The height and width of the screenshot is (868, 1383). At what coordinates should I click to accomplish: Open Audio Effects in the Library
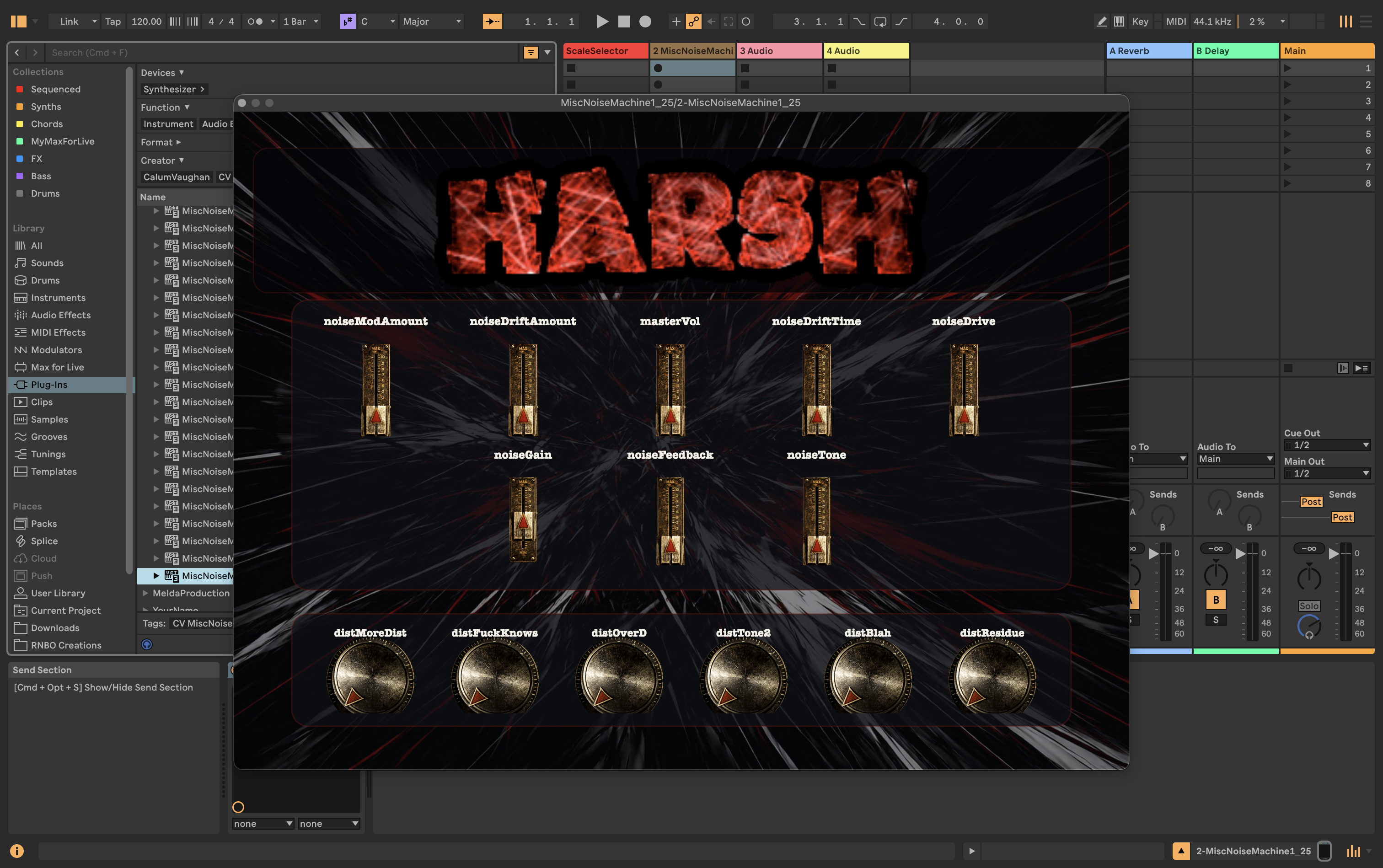(x=61, y=315)
